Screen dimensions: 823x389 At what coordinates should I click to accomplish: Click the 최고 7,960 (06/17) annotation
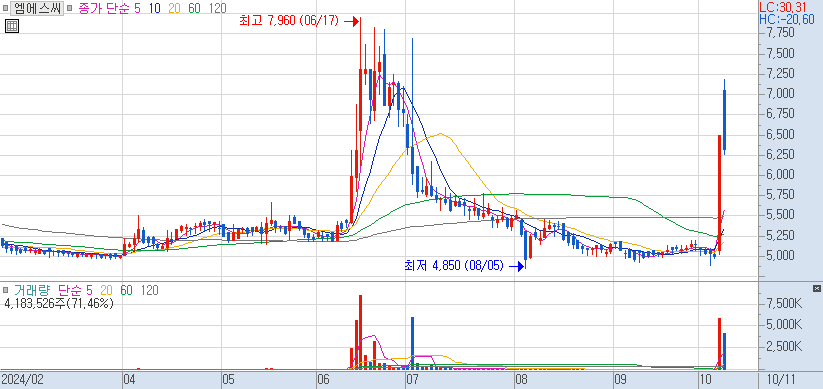tap(289, 21)
